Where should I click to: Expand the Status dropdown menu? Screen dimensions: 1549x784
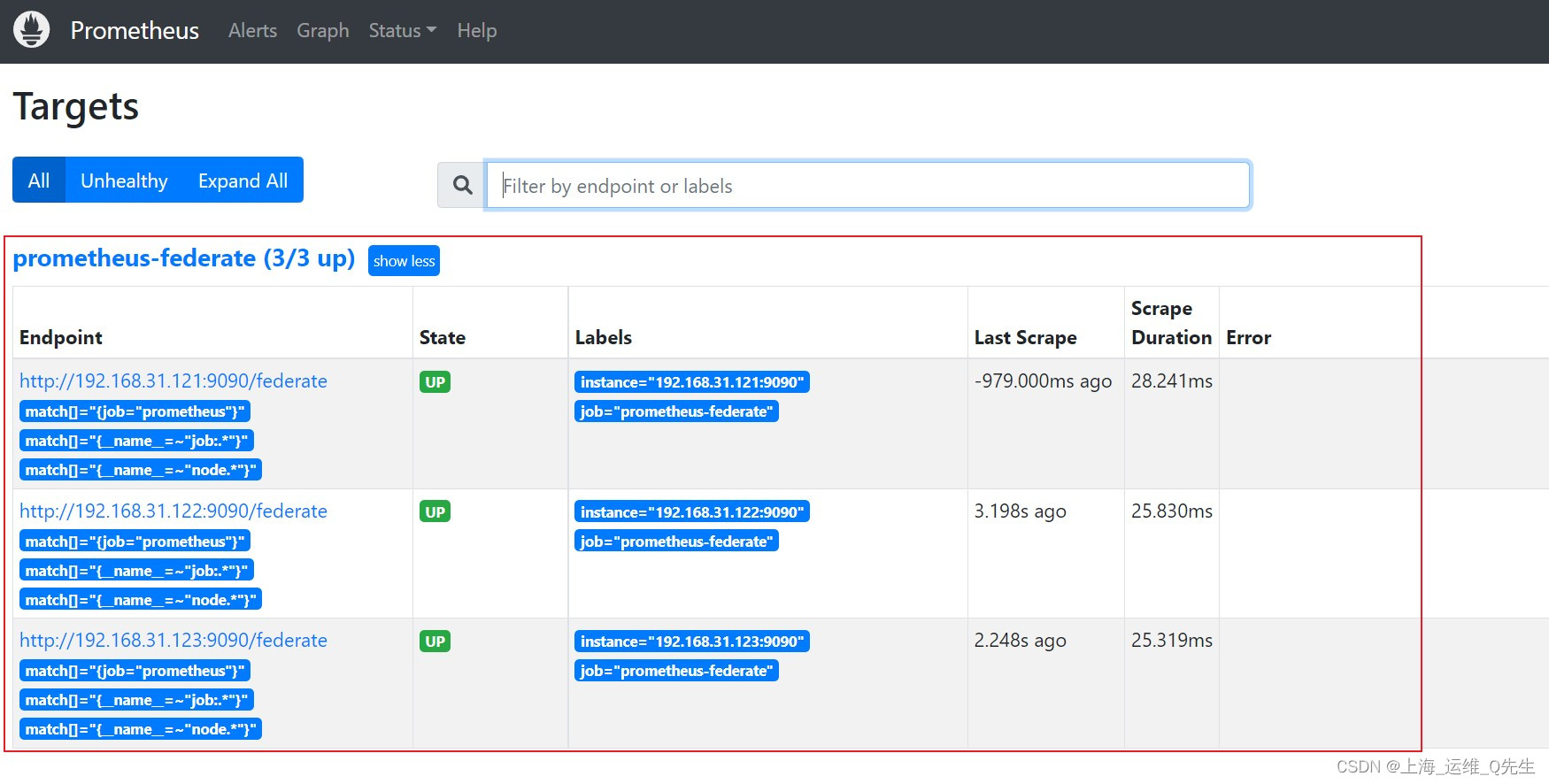tap(403, 30)
